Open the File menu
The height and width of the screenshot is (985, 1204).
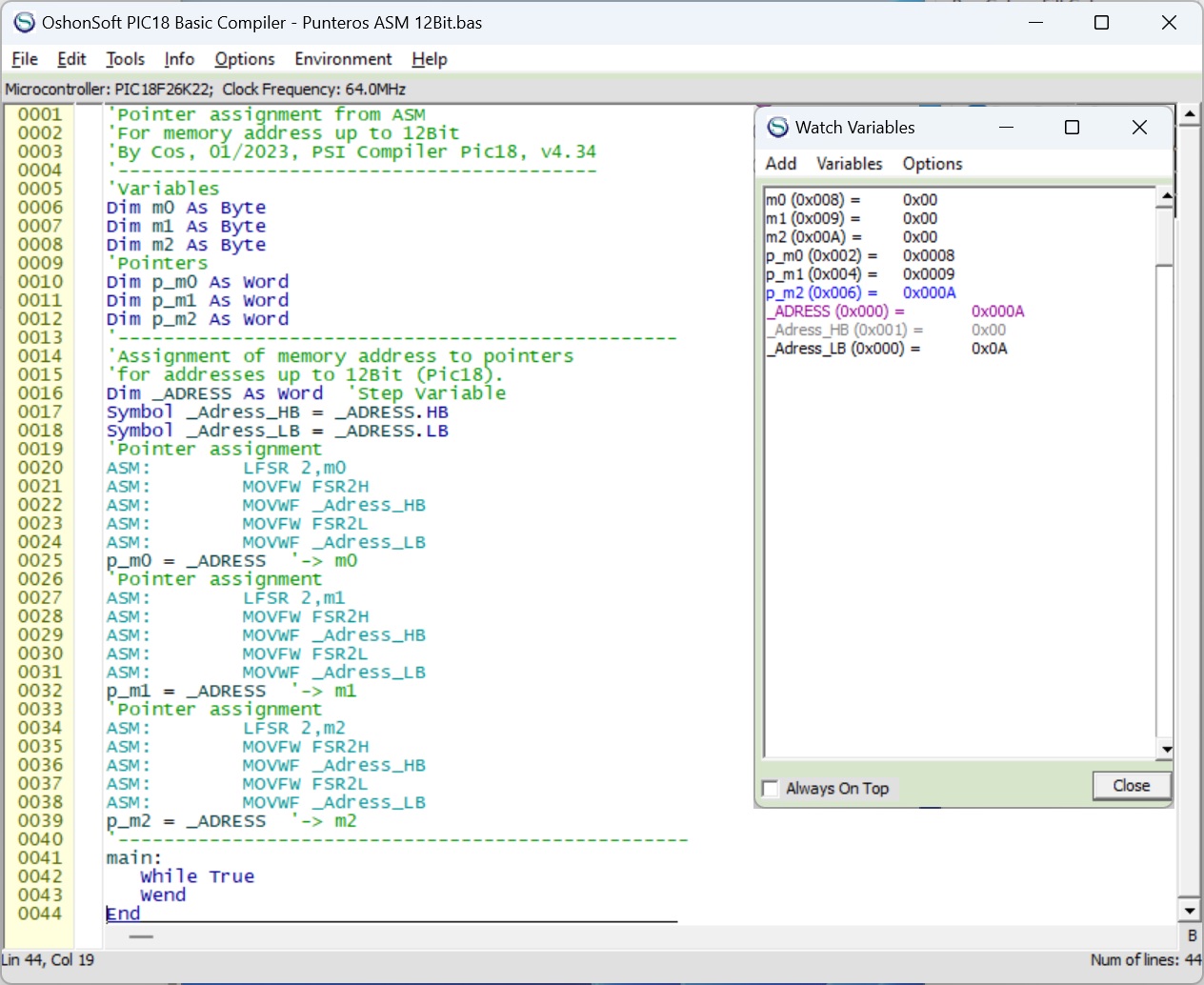point(25,59)
